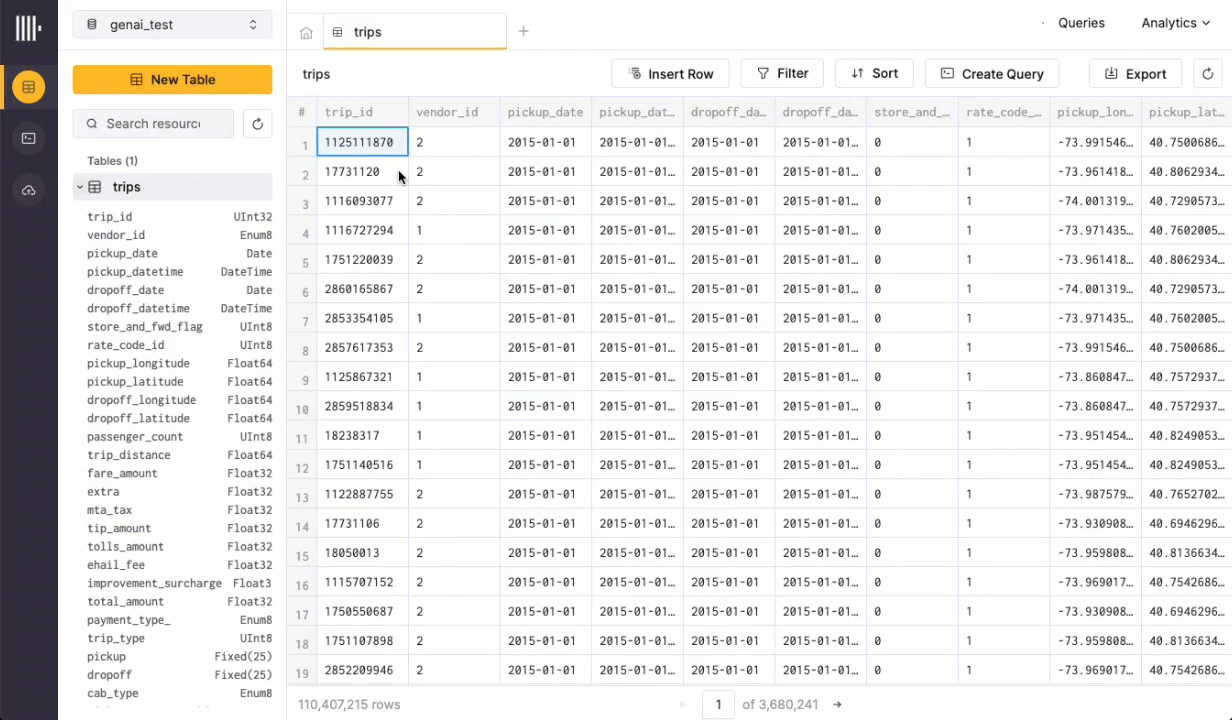Viewport: 1232px width, 720px height.
Task: Click the Create Query button
Action: click(991, 74)
